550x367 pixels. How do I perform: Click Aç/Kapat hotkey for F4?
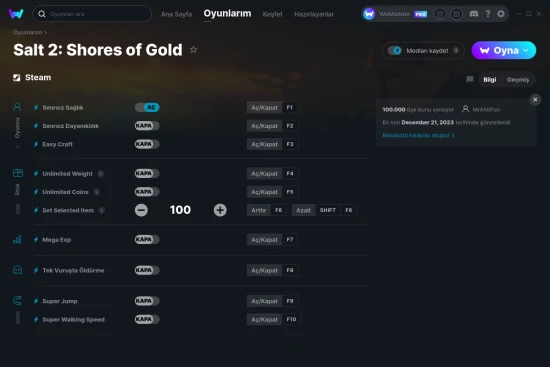(x=272, y=173)
